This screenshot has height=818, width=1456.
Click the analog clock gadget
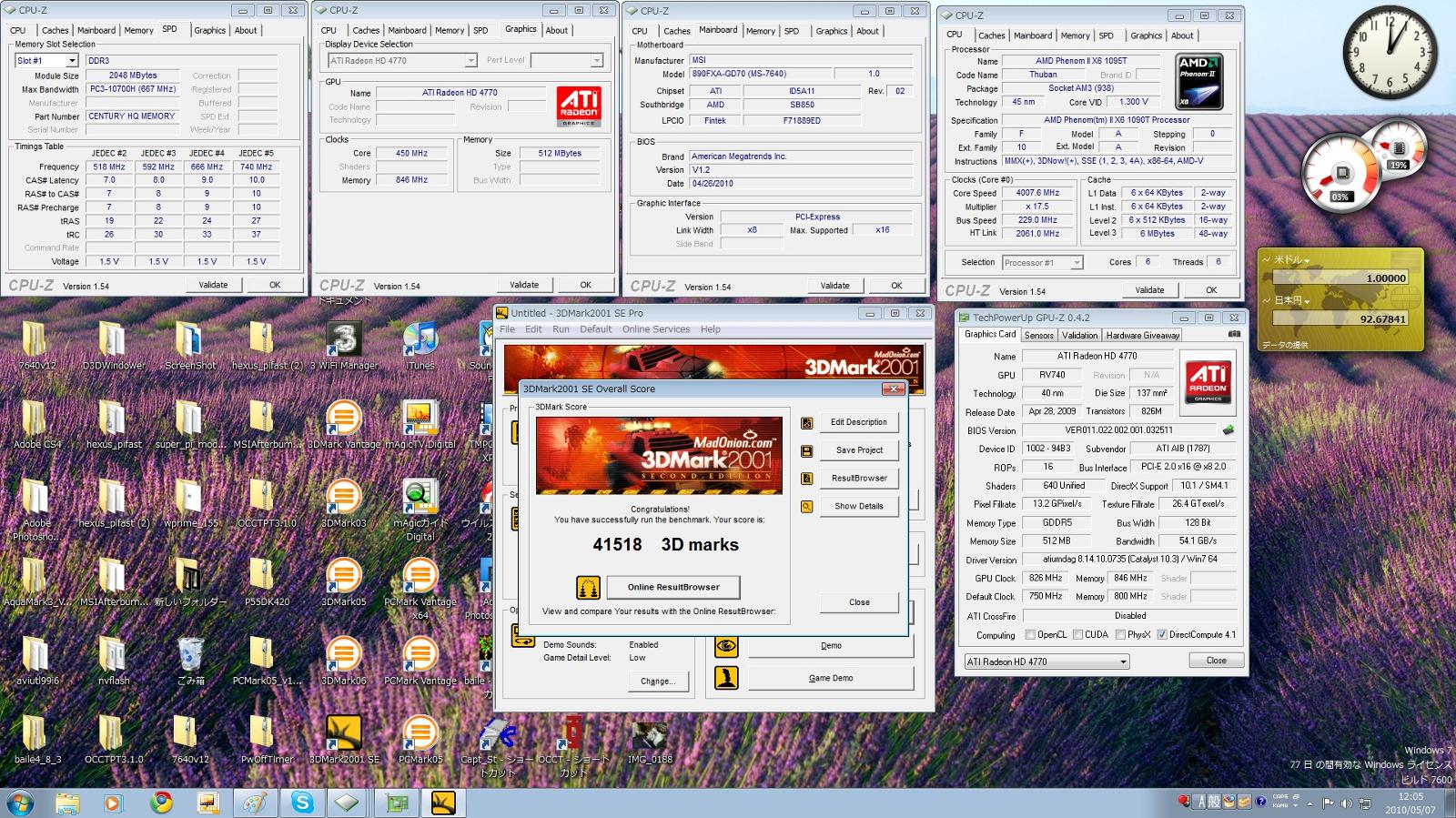pos(1390,52)
